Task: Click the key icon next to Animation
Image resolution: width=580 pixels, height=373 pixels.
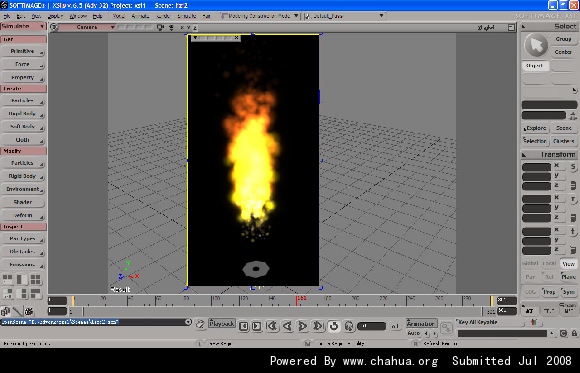Action: (x=446, y=327)
